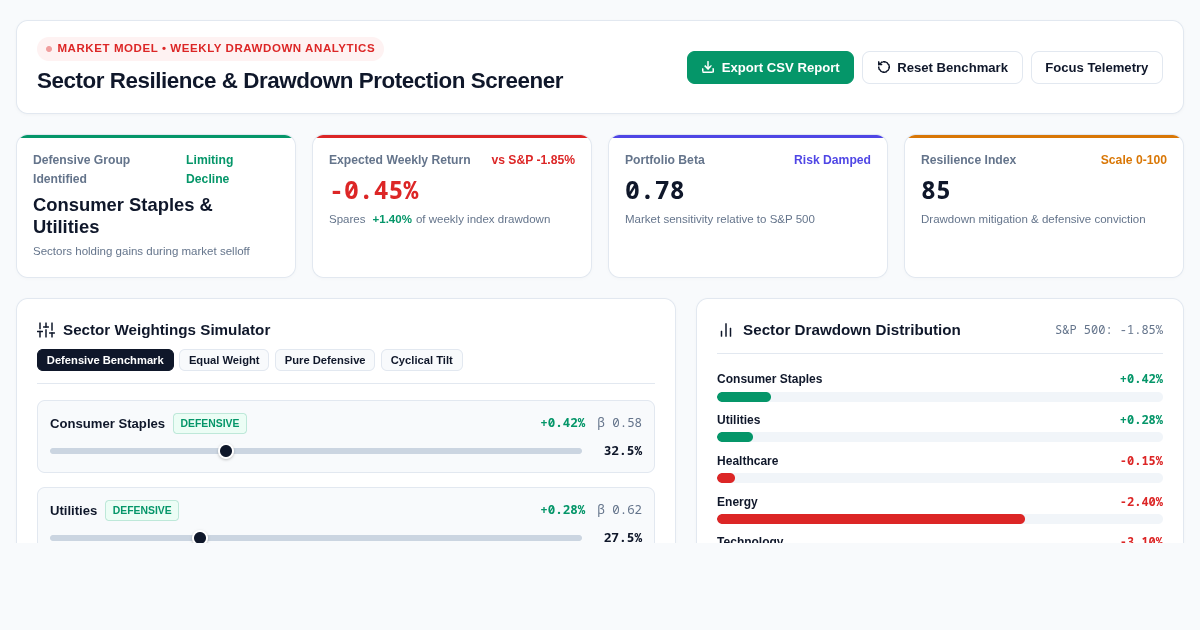Viewport: 1200px width, 630px height.
Task: Click the Utilities drawdown bar
Action: (940, 437)
